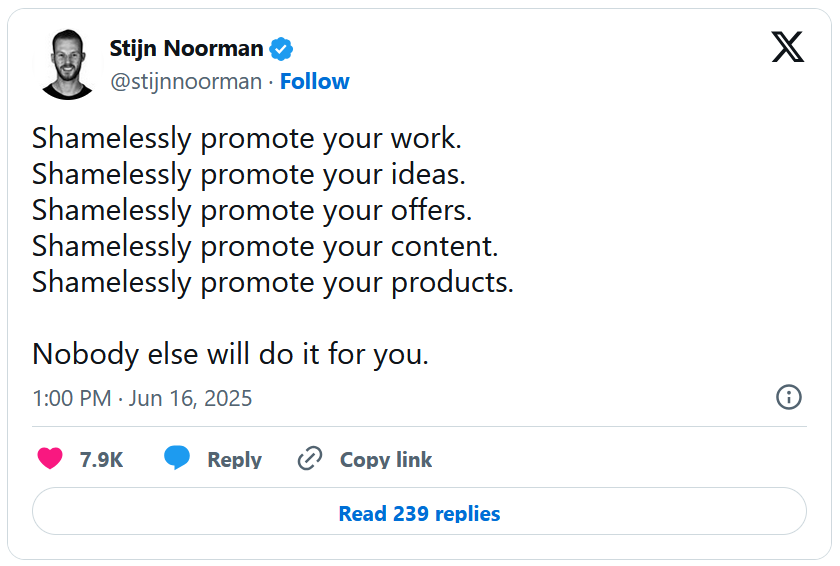840x566 pixels.
Task: Like the tweet via the heart icon
Action: (50, 458)
